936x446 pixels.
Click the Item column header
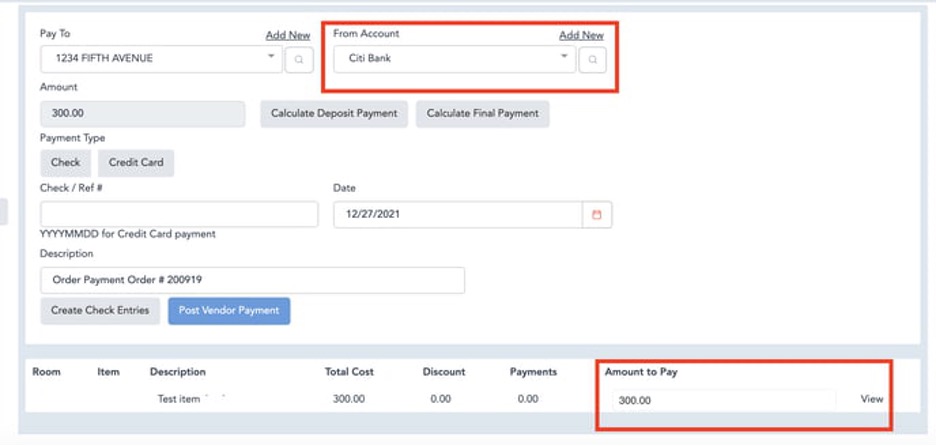[109, 372]
